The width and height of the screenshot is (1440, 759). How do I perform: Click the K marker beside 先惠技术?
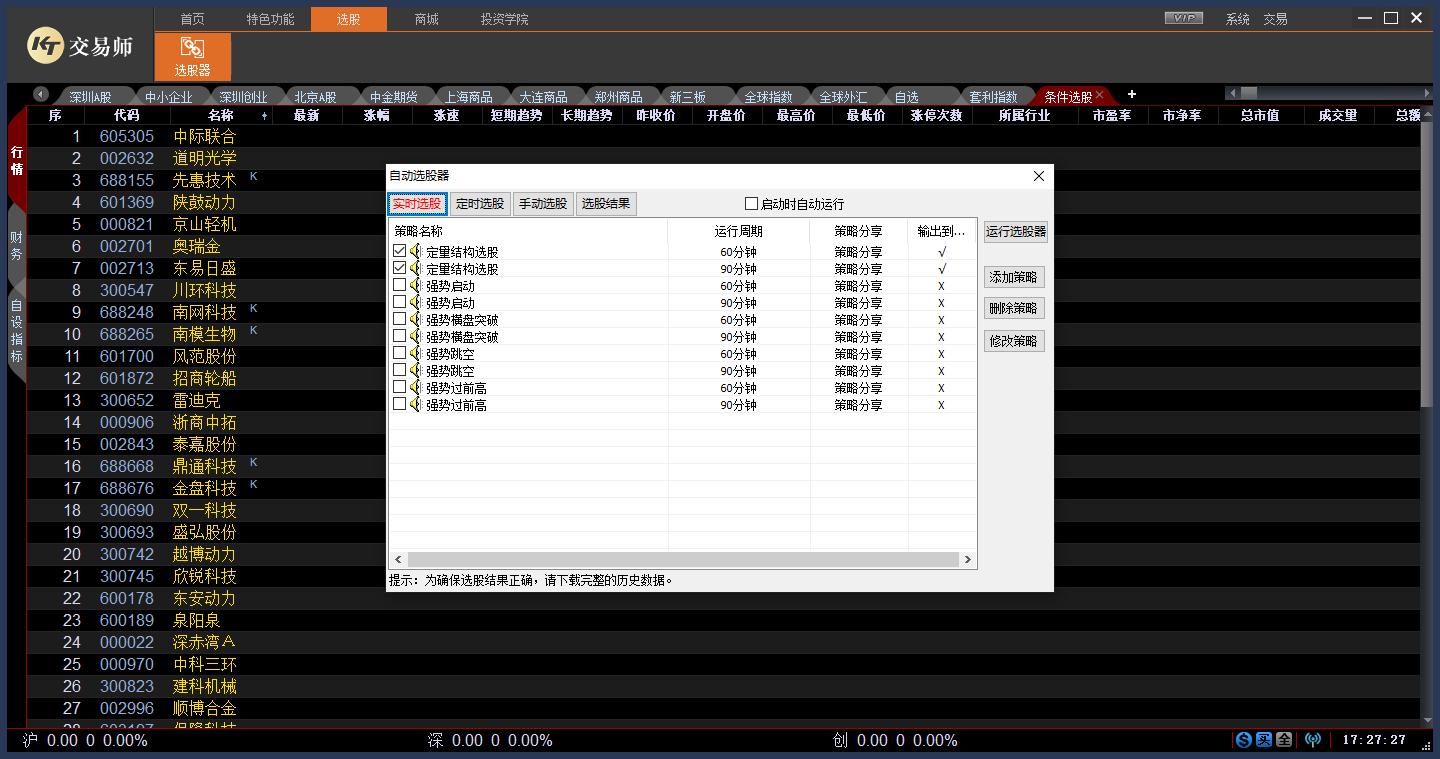click(x=253, y=177)
